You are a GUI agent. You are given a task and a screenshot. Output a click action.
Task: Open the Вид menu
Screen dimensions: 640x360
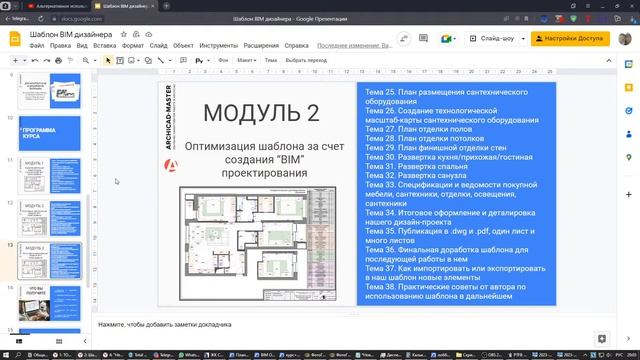[x=82, y=46]
